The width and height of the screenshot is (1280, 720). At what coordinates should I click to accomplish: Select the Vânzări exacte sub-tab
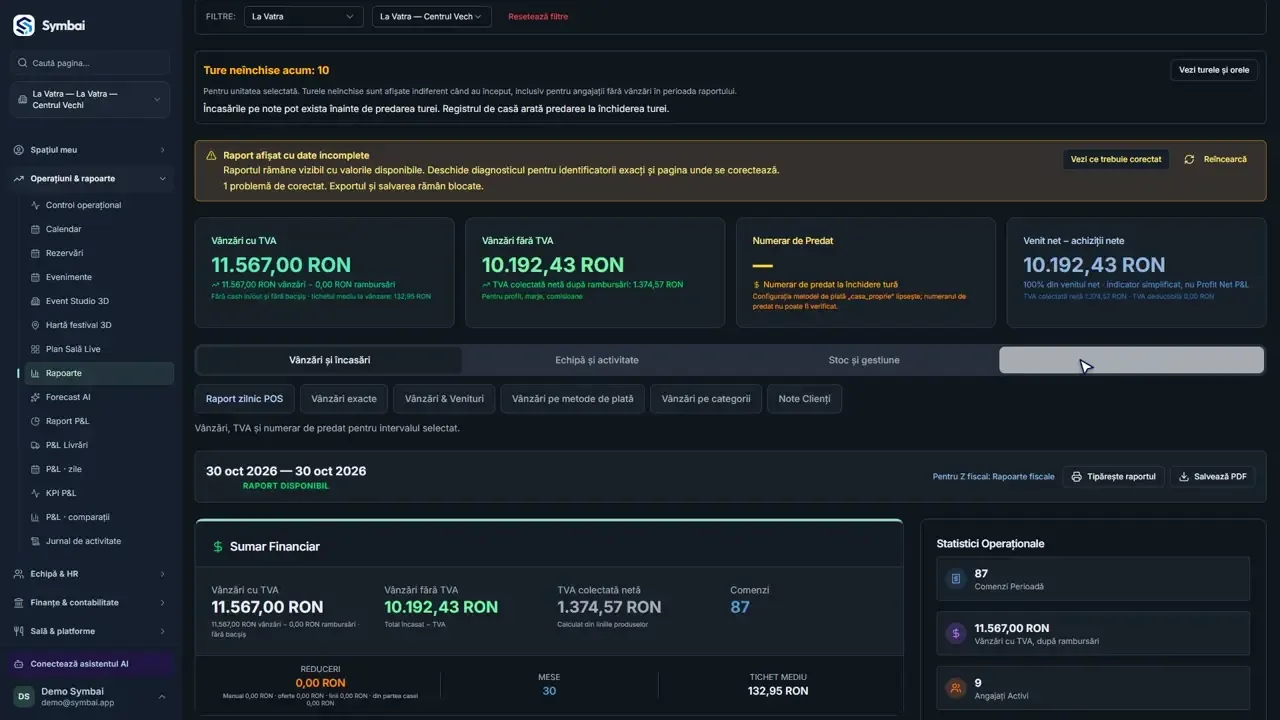click(x=344, y=399)
